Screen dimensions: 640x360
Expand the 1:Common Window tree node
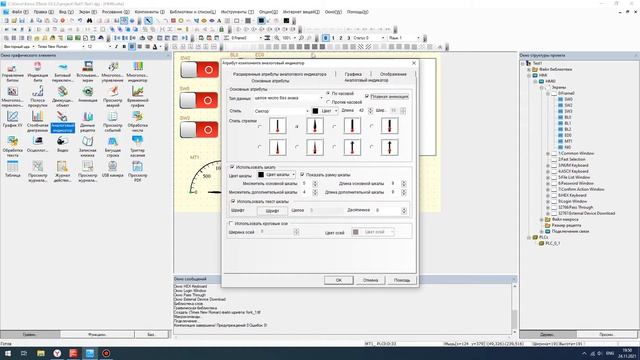click(x=548, y=153)
